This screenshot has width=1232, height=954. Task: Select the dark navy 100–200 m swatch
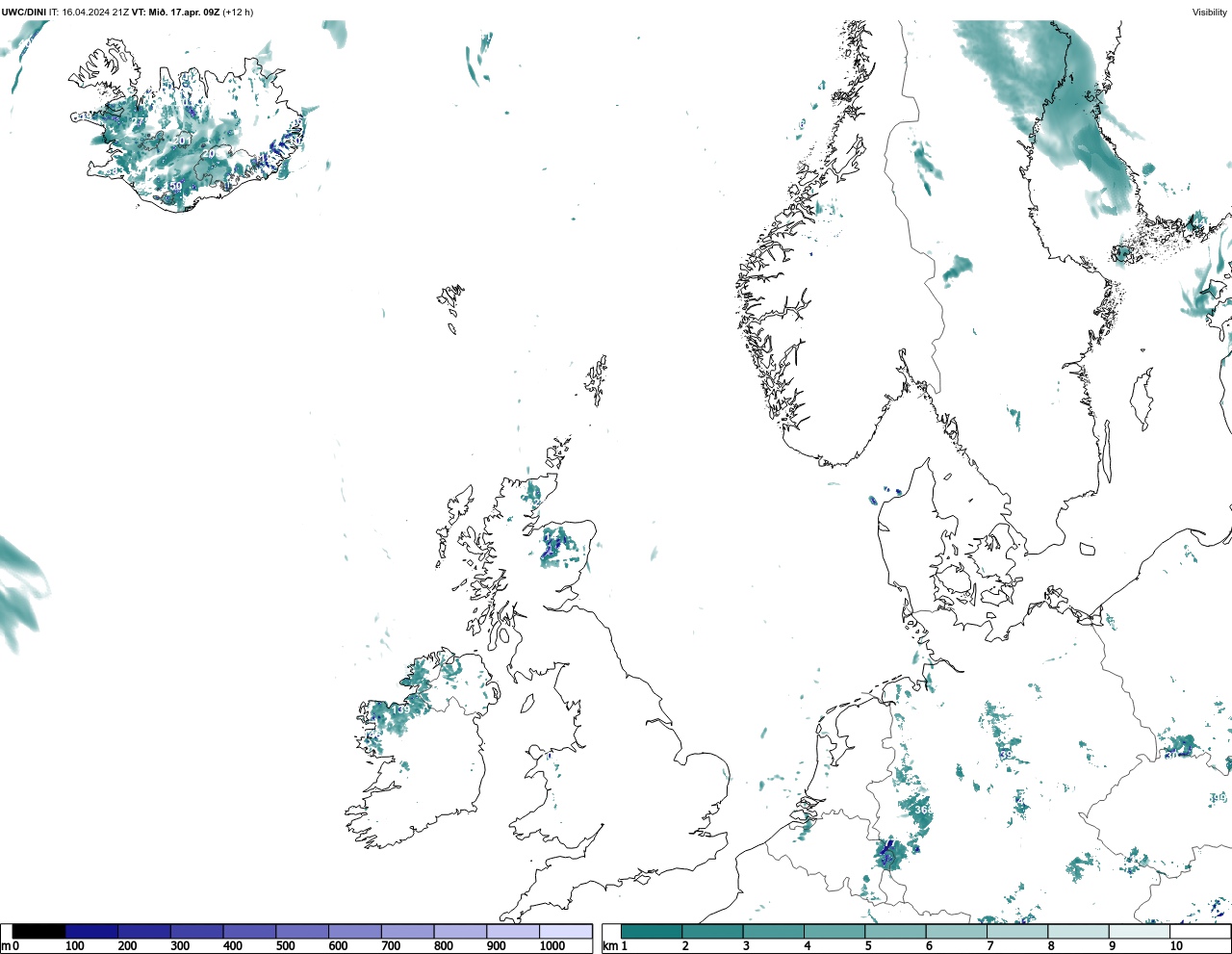coord(91,932)
